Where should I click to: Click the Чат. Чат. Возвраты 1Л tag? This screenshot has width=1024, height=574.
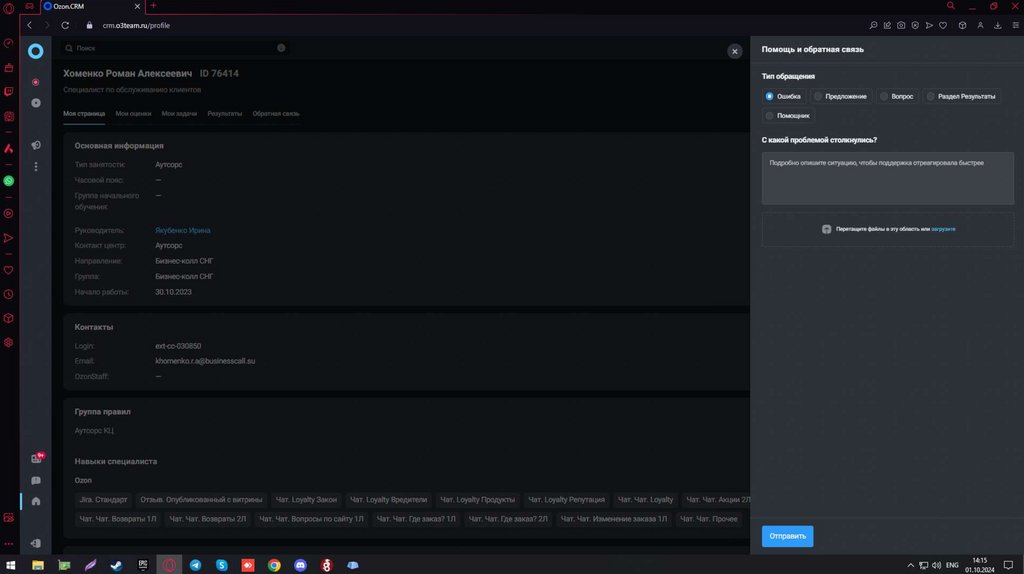(x=118, y=519)
